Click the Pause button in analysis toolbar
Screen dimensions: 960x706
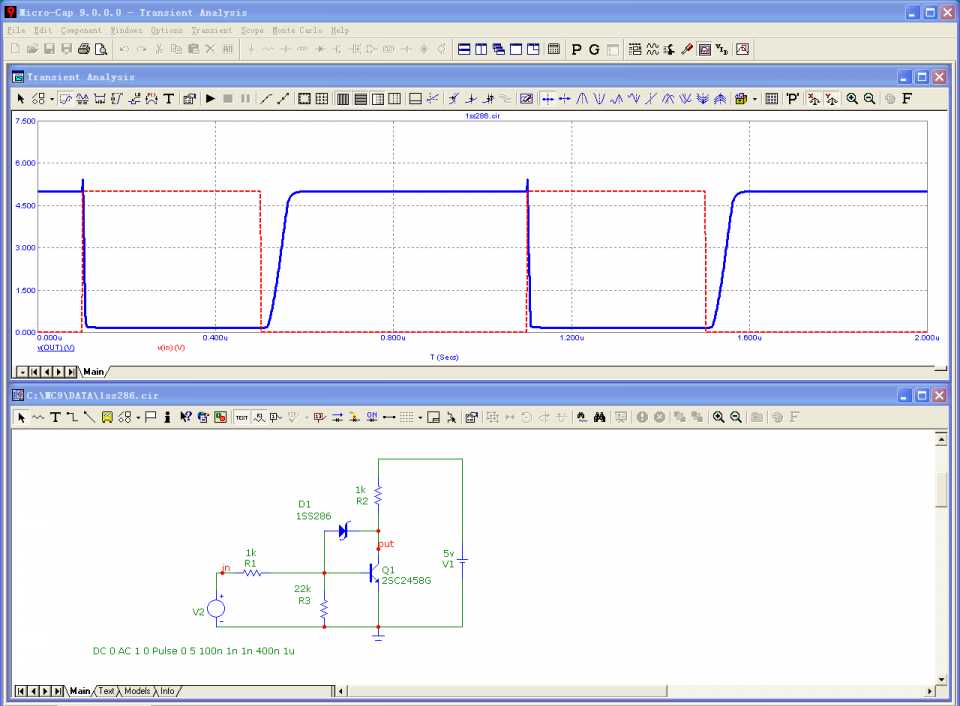pos(245,99)
